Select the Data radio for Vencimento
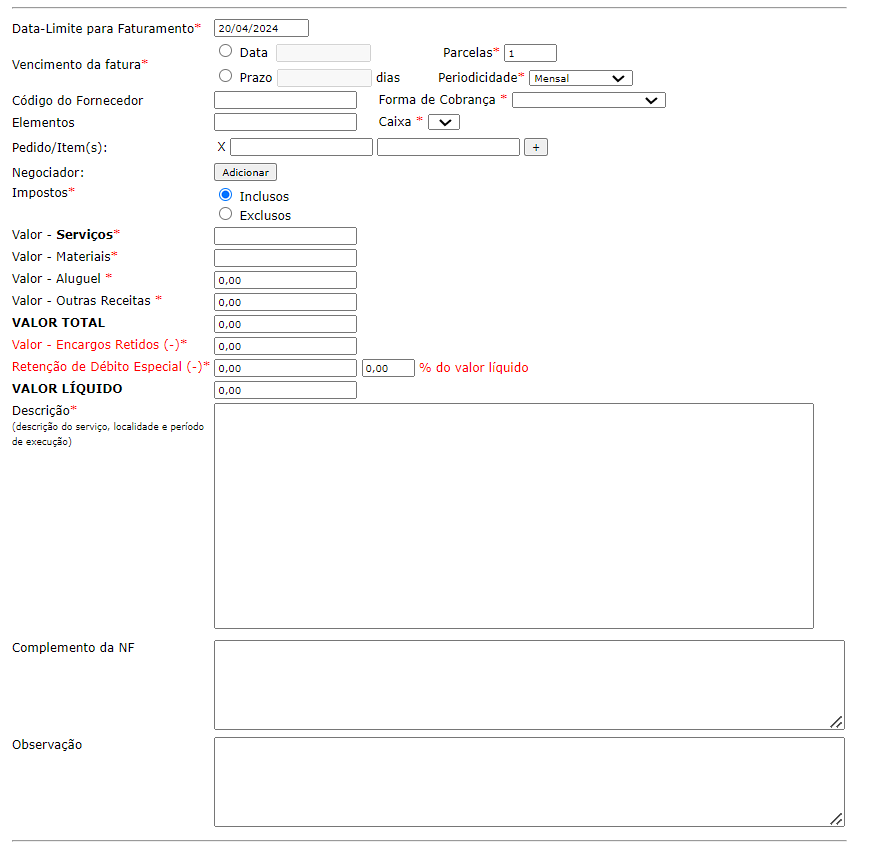Image resolution: width=893 pixels, height=843 pixels. pos(225,51)
